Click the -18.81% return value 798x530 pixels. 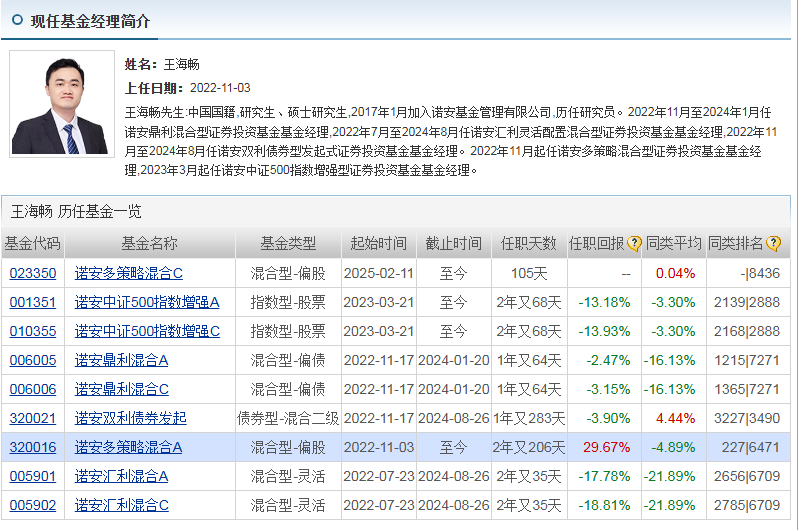[x=605, y=506]
